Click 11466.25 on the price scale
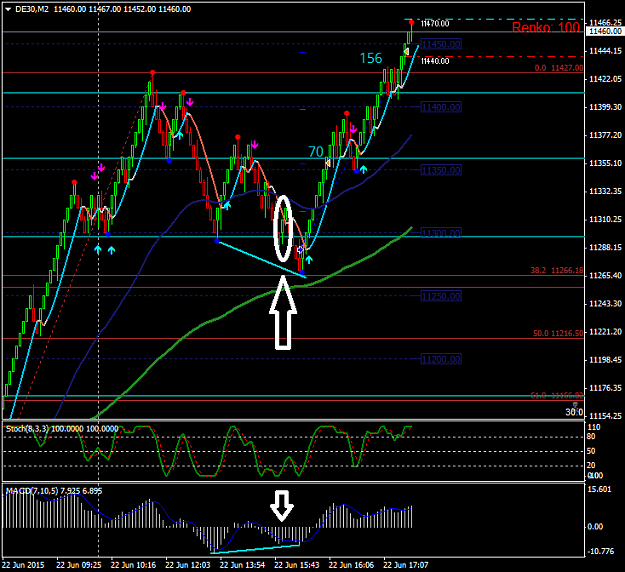Screen dimensions: 625x572 605,23
